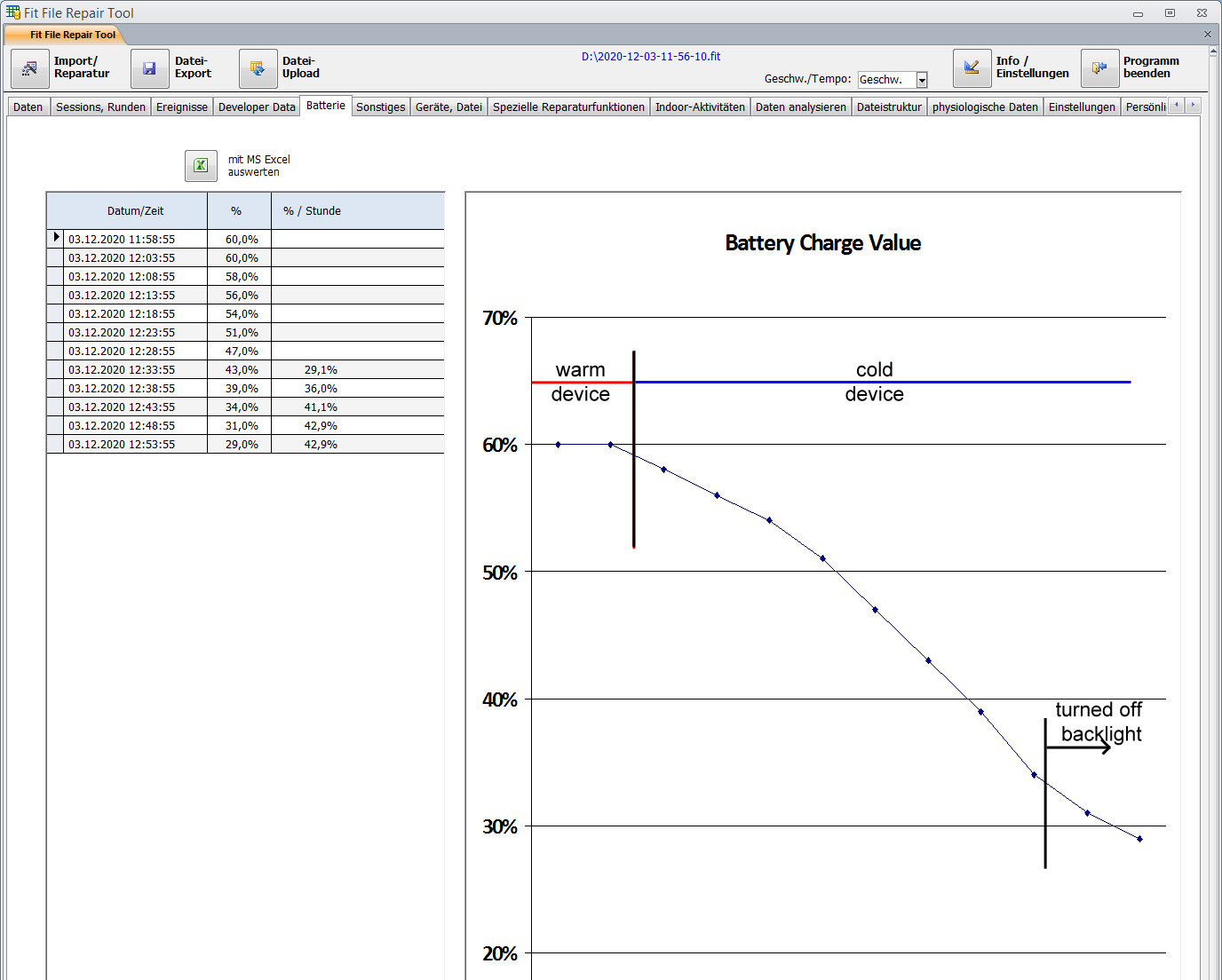Go to the physiologische Daten tab

click(x=985, y=107)
